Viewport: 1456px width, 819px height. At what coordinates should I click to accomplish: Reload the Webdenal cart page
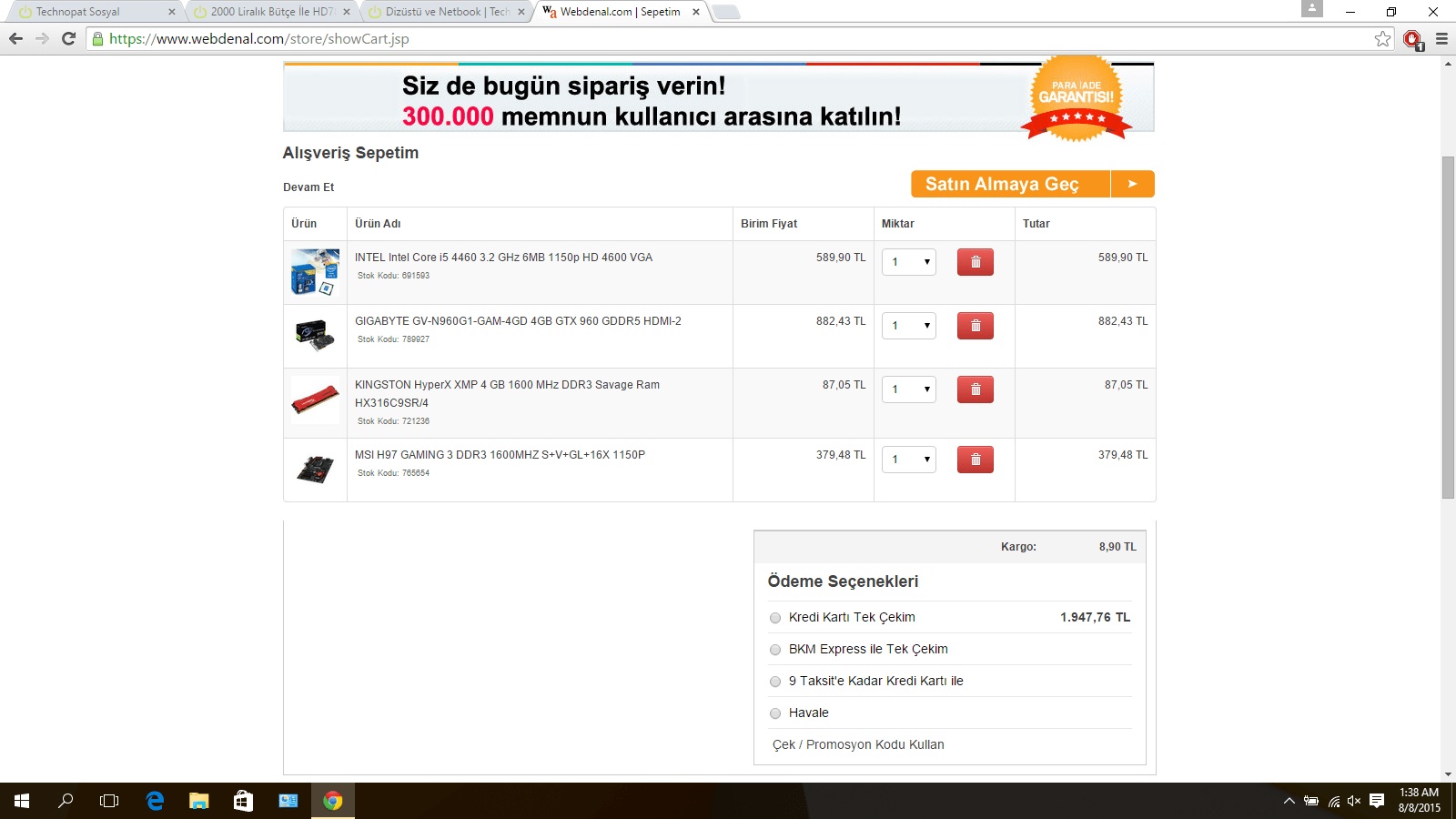coord(68,38)
